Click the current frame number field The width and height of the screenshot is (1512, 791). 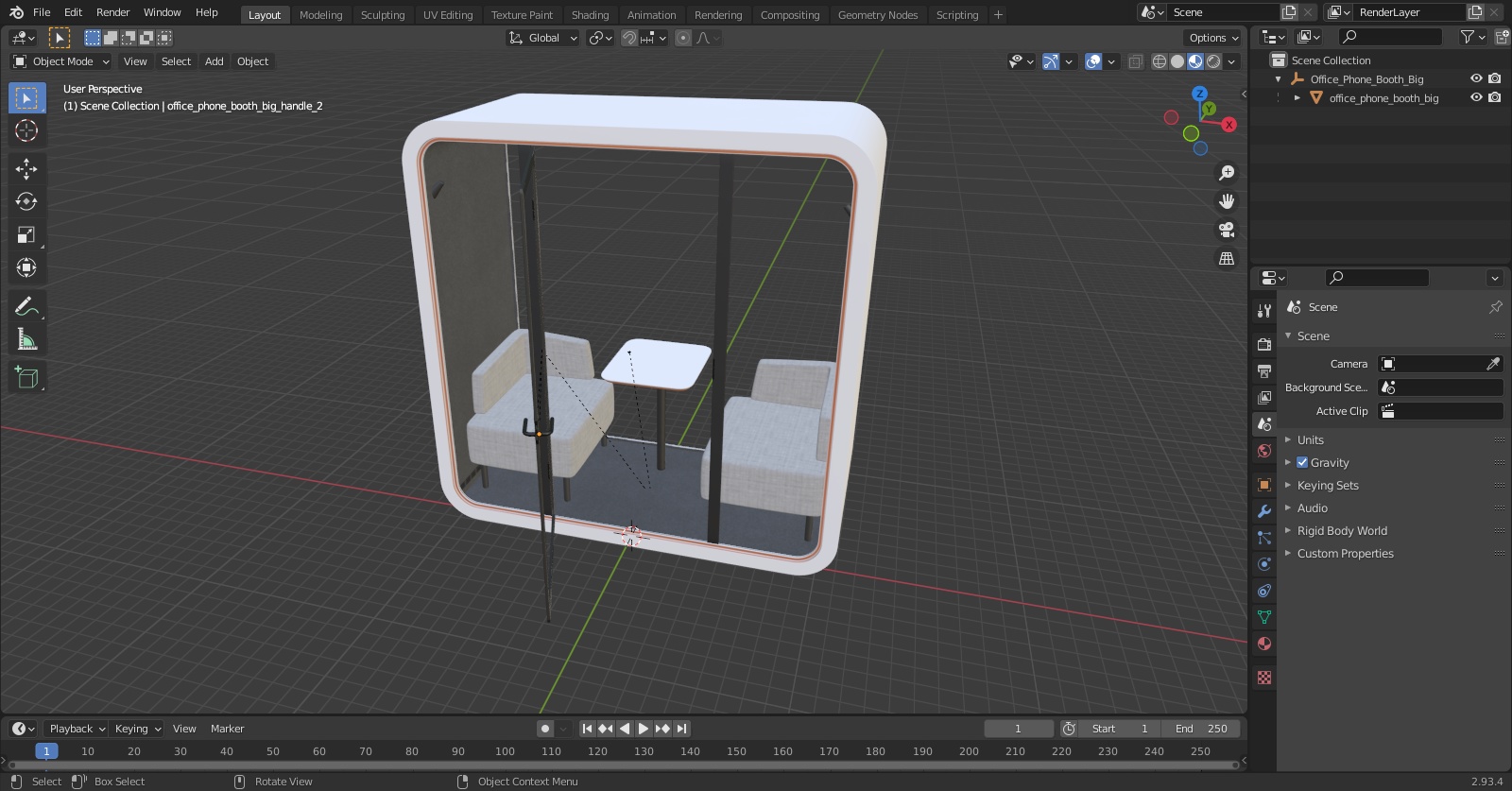pyautogui.click(x=1019, y=729)
